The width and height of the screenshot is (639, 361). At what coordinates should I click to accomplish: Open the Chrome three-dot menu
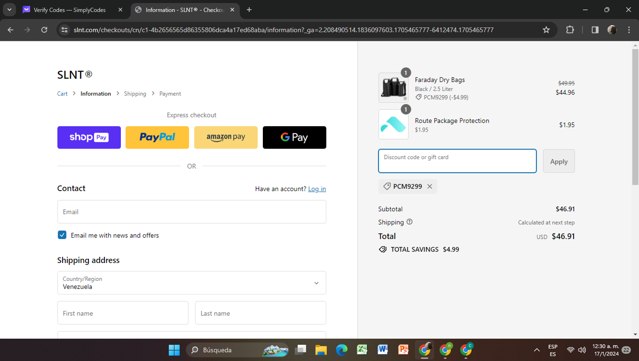(629, 30)
